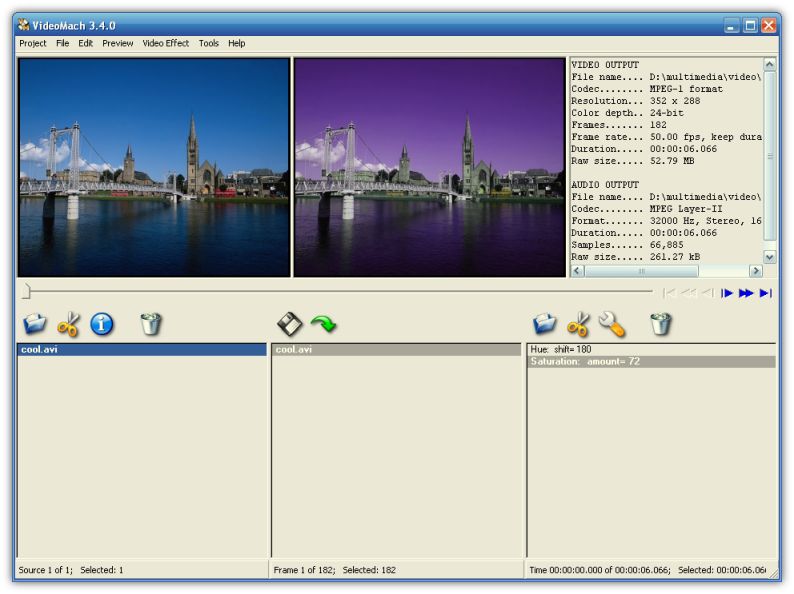
Task: Click the scissors icon in effects toolbar
Action: (x=578, y=324)
